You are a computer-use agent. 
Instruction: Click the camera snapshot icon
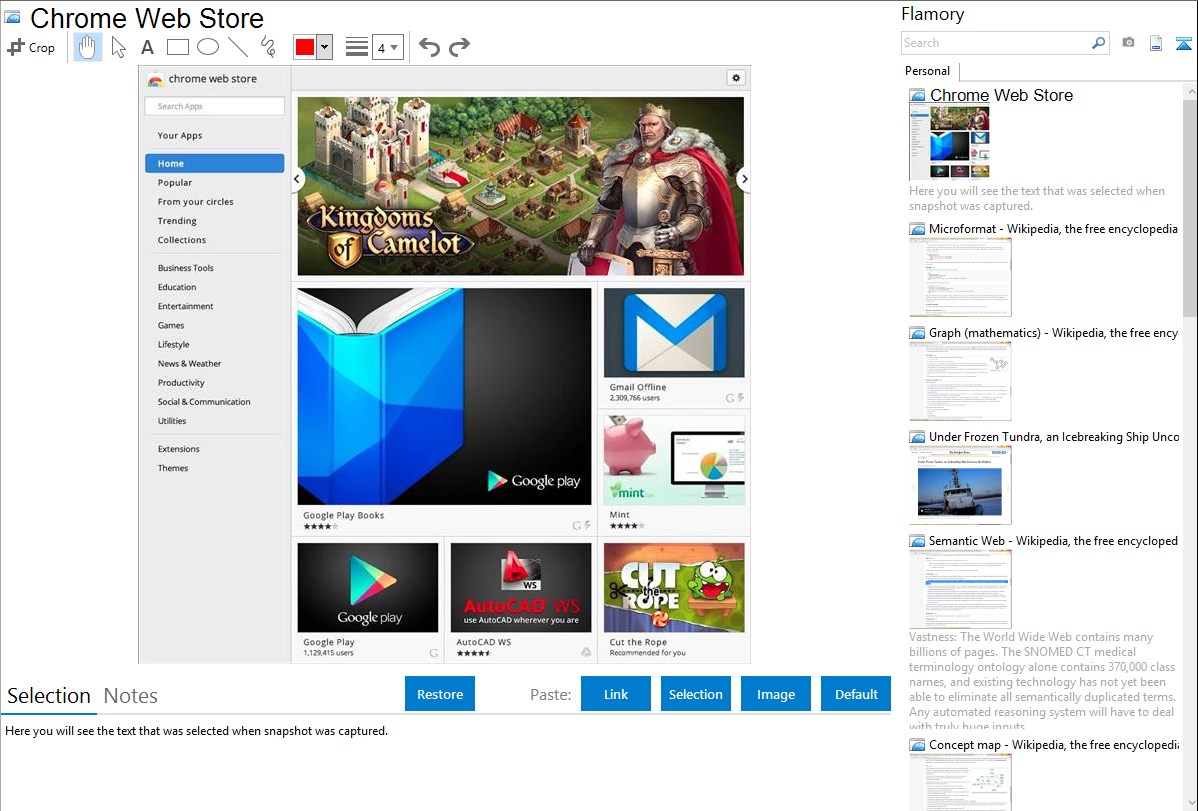(x=1128, y=43)
